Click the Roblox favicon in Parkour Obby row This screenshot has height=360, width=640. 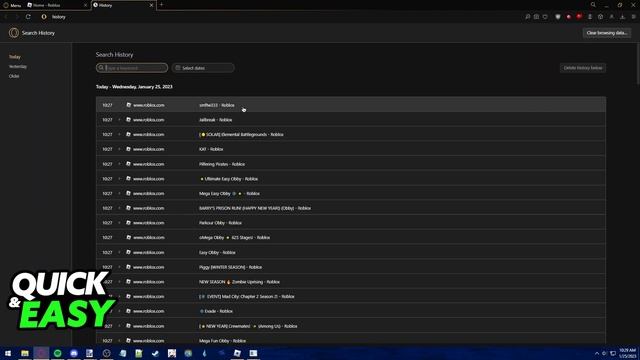(x=128, y=223)
